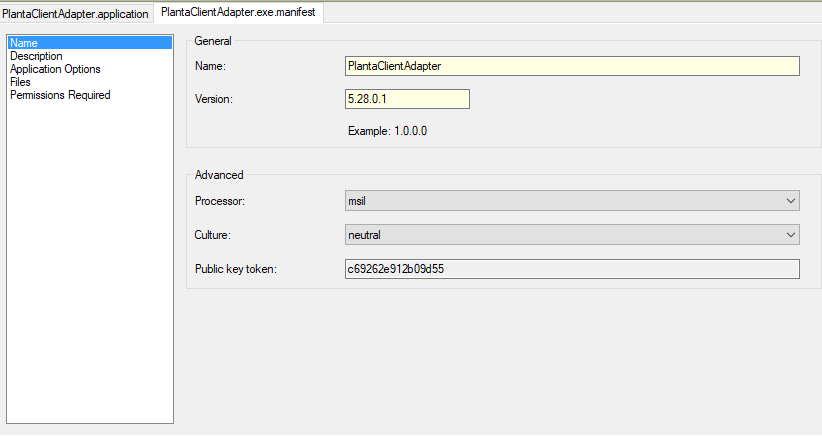
Task: Go to Application Options in the list
Action: (55, 69)
